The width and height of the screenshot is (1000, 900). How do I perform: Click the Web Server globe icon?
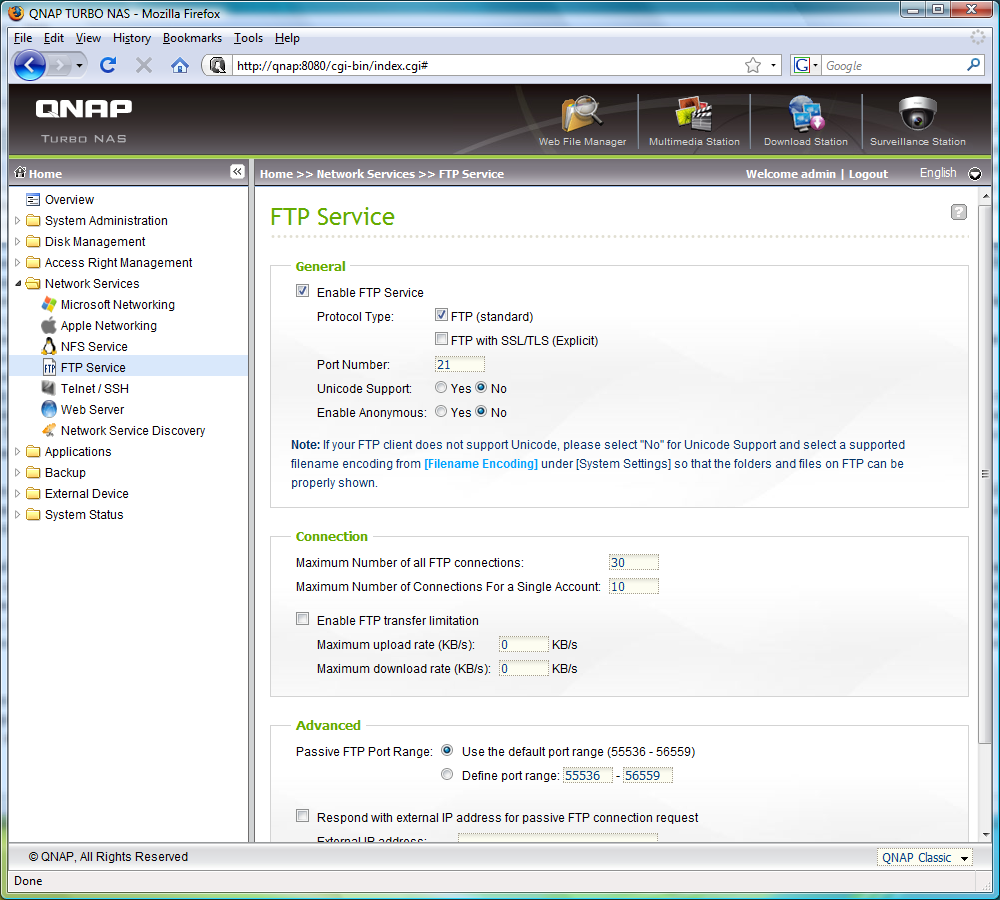(49, 409)
